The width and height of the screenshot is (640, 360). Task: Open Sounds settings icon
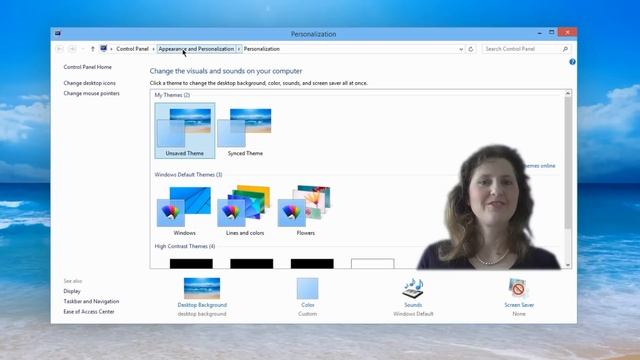tap(413, 289)
